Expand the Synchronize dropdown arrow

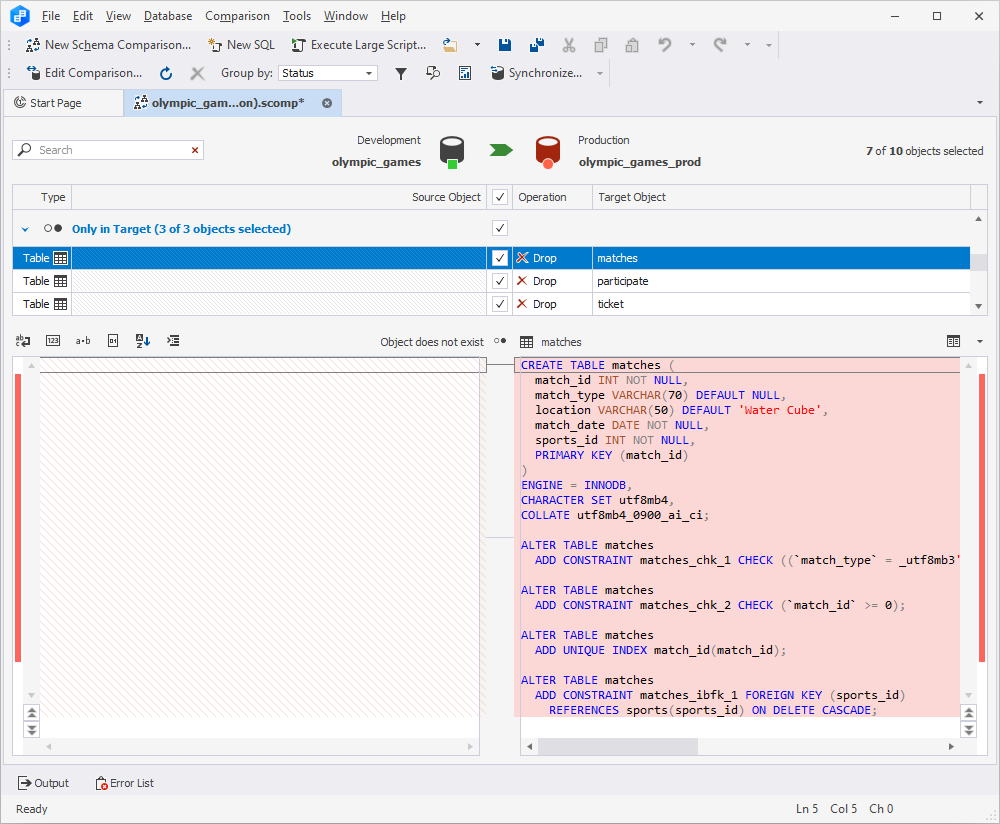pyautogui.click(x=599, y=73)
